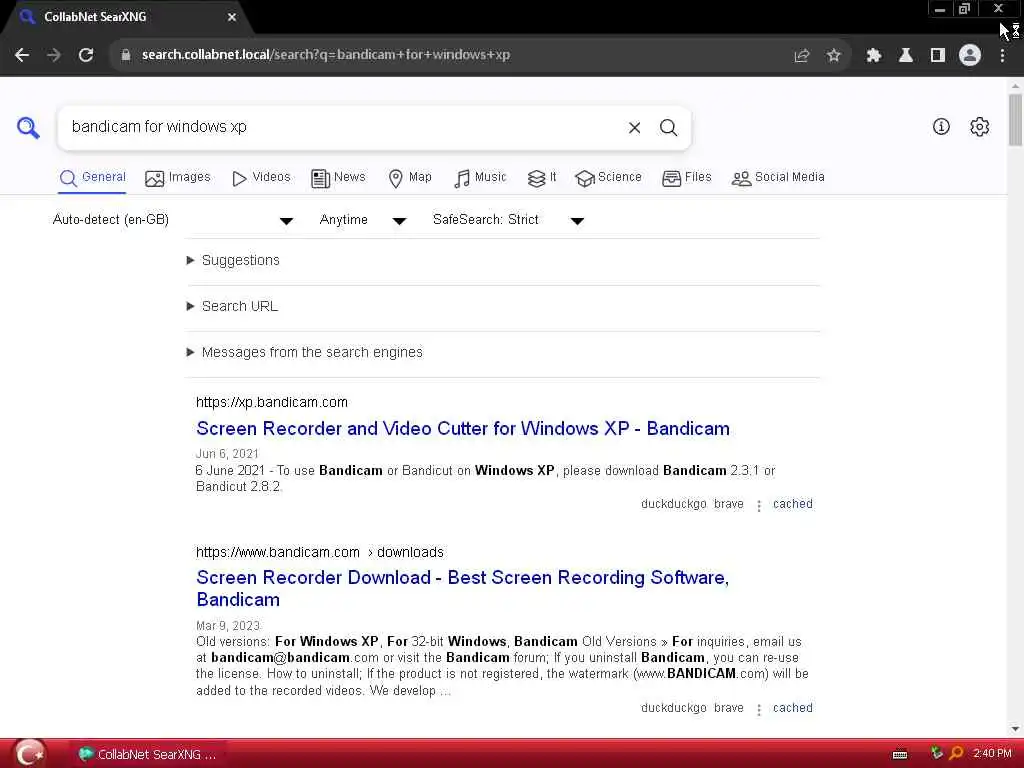Close the CollabNet SearXNG tab
This screenshot has width=1024, height=768.
point(232,17)
